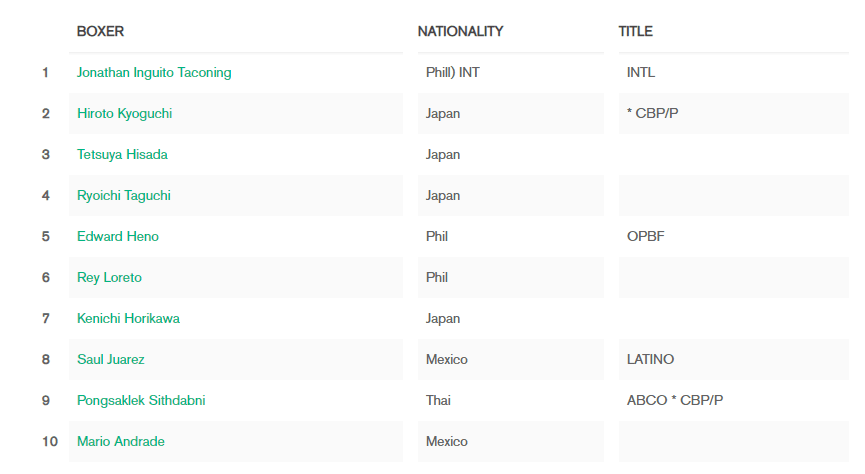
Task: Open Jonathan Inguito Taconing boxer link
Action: (154, 72)
